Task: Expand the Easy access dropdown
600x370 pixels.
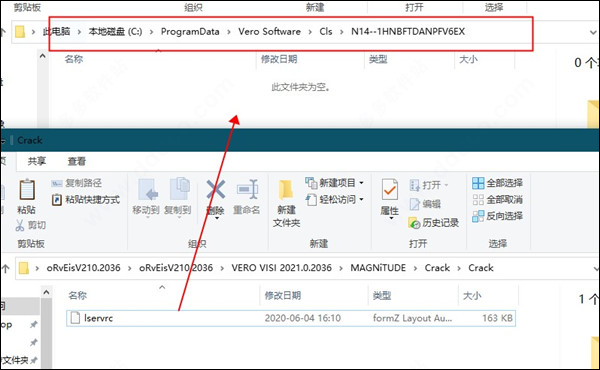Action: click(x=361, y=199)
